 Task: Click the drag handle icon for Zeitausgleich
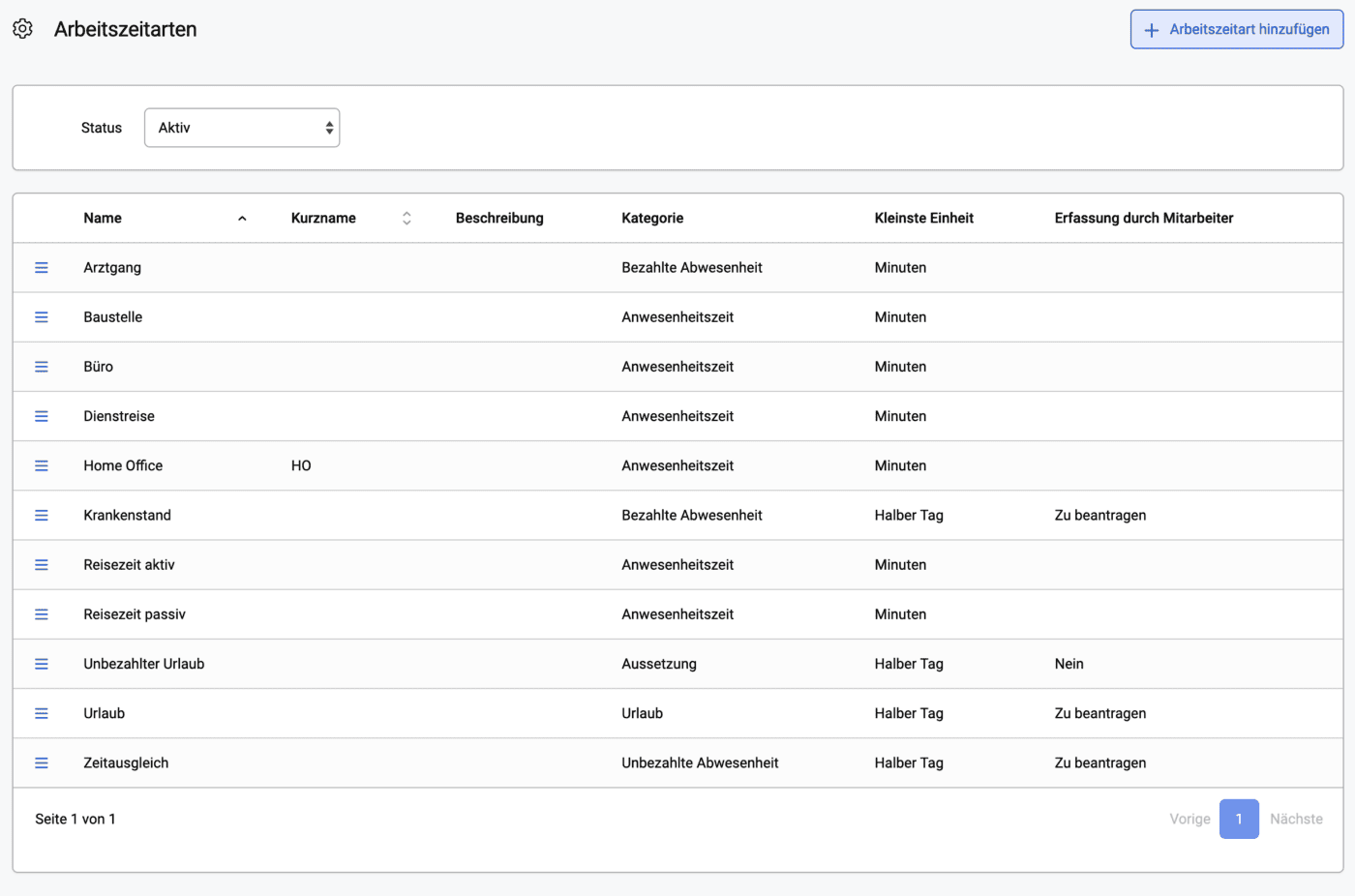pos(42,763)
